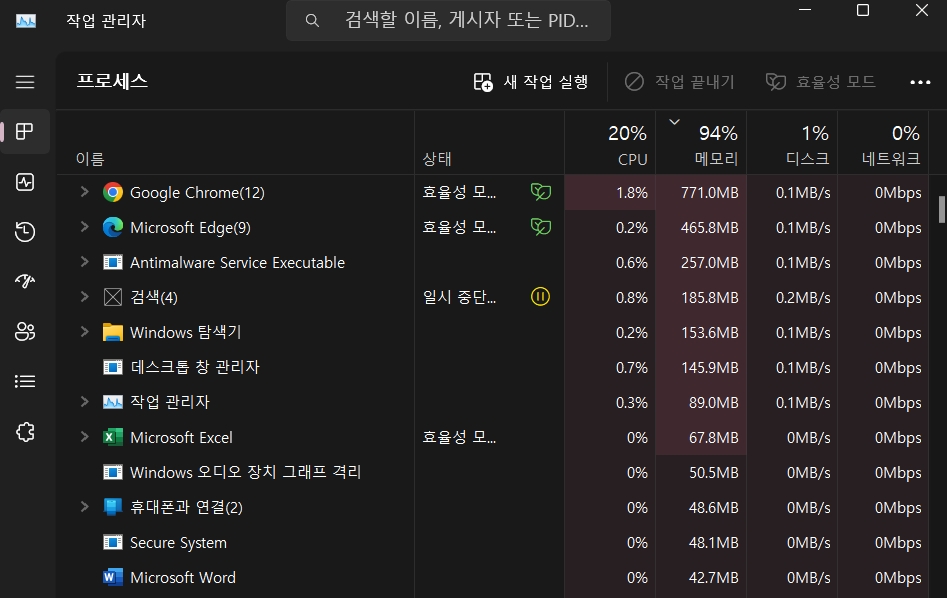Click the Antimalware Service Executable icon
This screenshot has height=598, width=947.
point(112,263)
